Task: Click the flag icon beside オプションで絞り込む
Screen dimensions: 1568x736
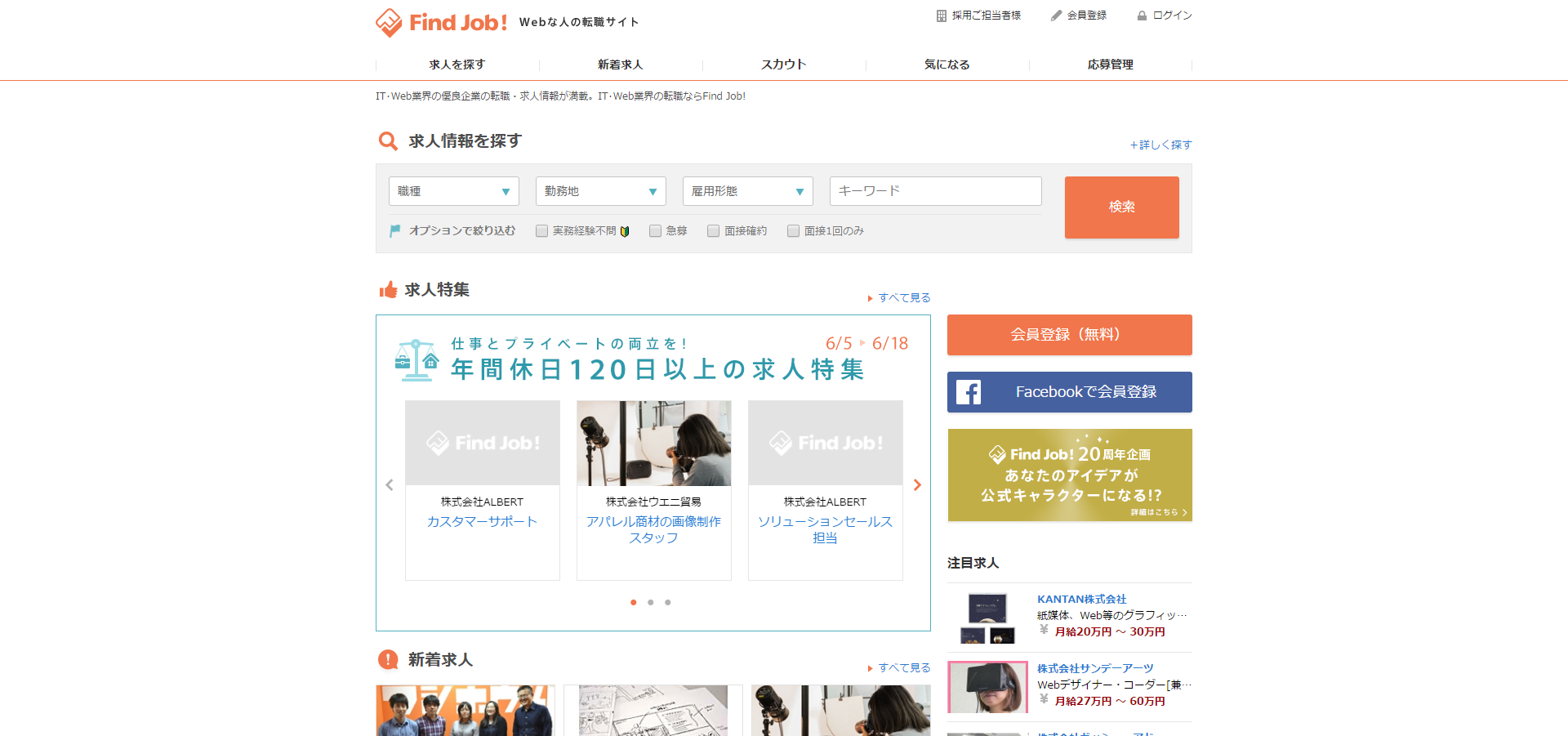Action: point(394,230)
